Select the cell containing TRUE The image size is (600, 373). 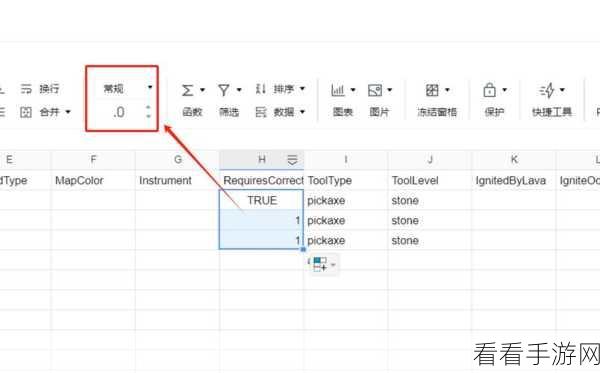(262, 200)
